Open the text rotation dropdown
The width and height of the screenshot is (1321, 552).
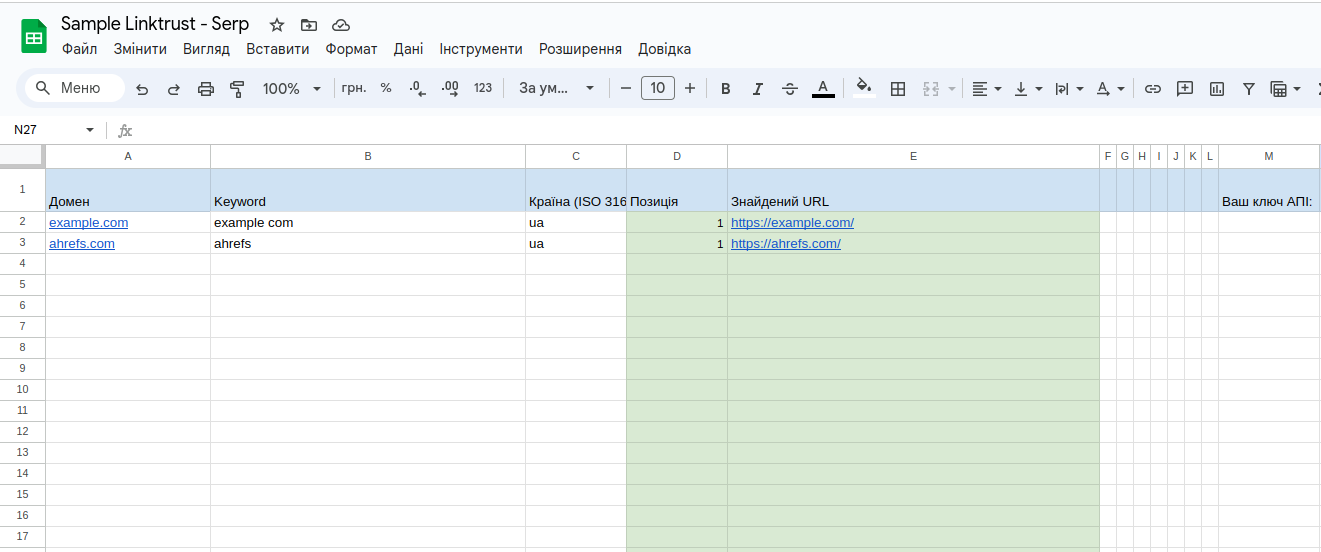(1110, 89)
